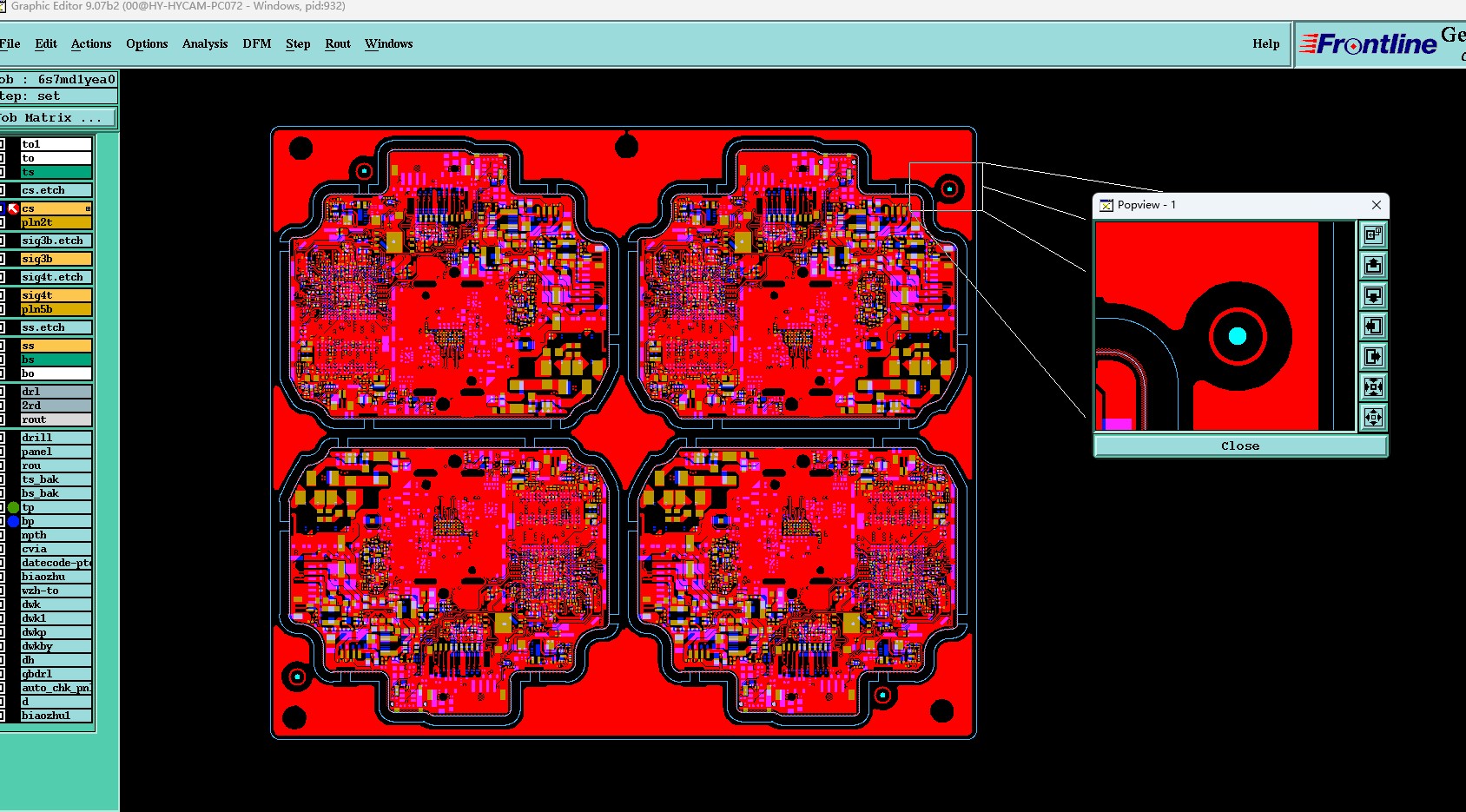Viewport: 1466px width, 812px height.
Task: Select the biaozhu layer
Action: pos(56,577)
